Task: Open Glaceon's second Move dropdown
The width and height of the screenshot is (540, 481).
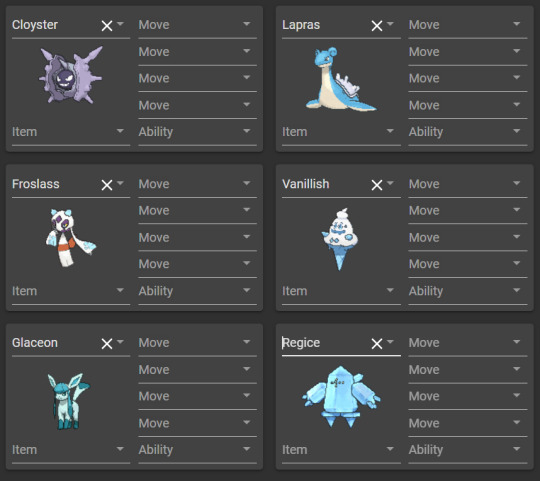Action: tap(198, 370)
